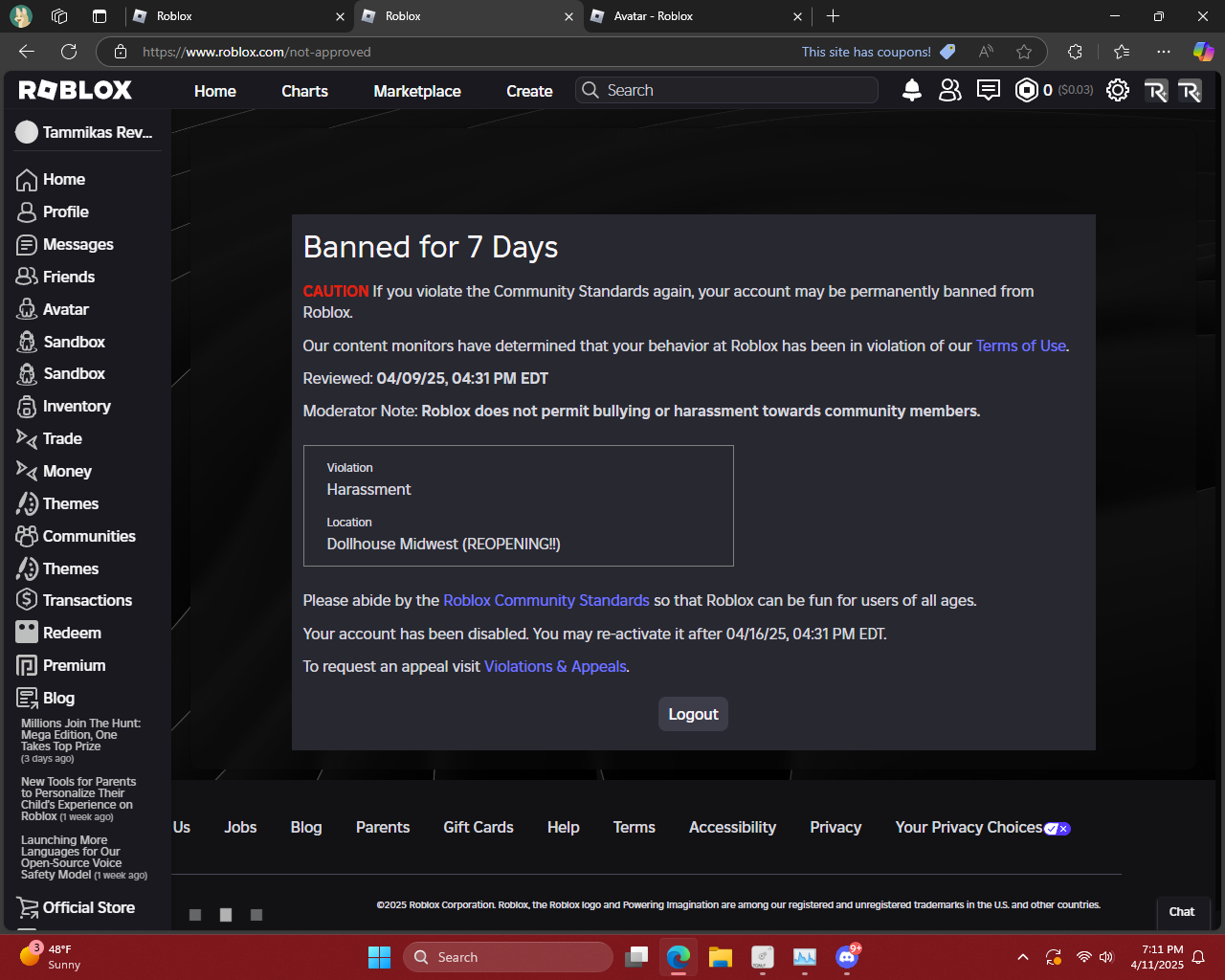Open the Open-Source Voice Safety Model post

(84, 857)
